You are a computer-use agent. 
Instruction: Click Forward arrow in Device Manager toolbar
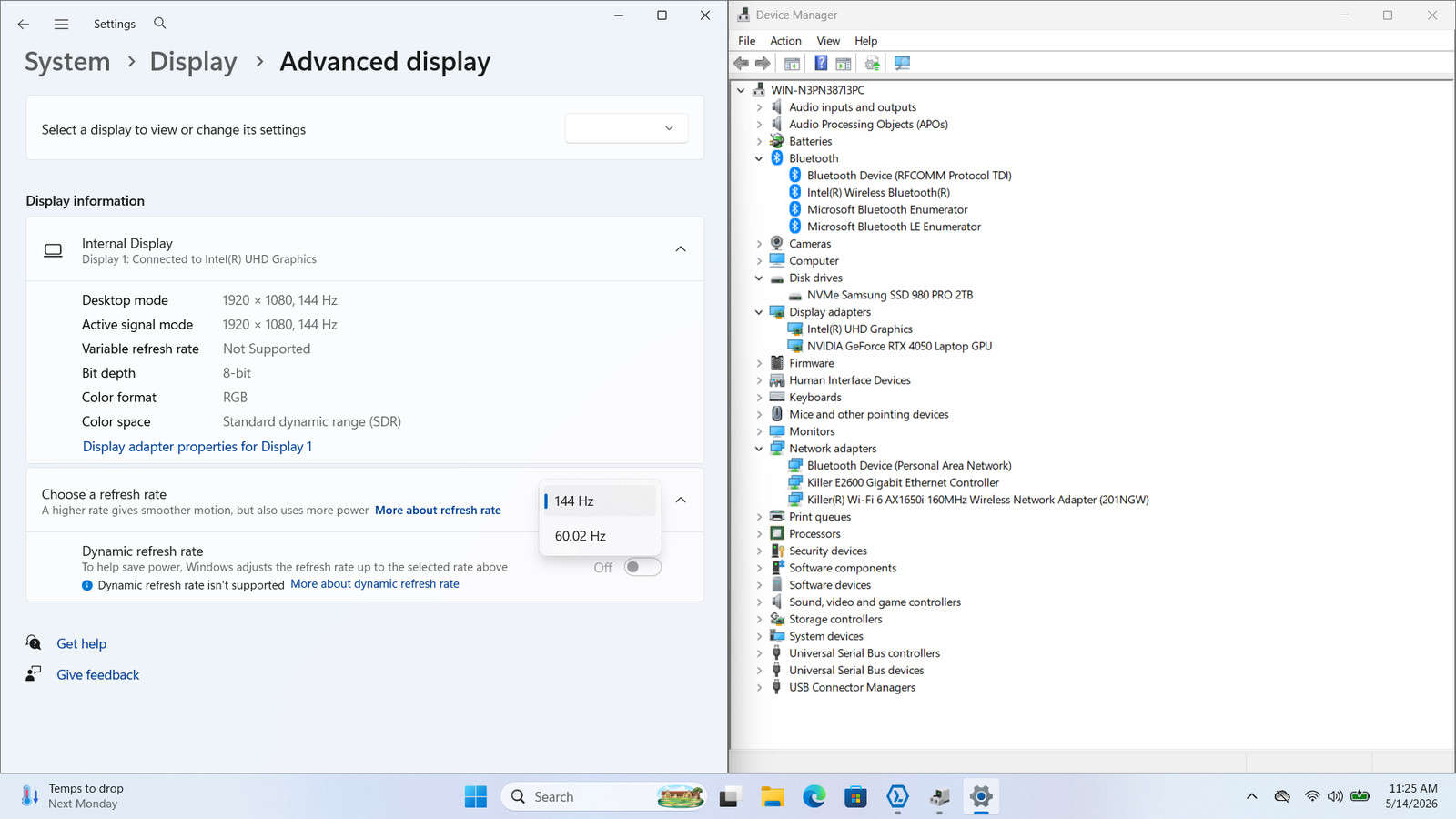click(x=763, y=64)
